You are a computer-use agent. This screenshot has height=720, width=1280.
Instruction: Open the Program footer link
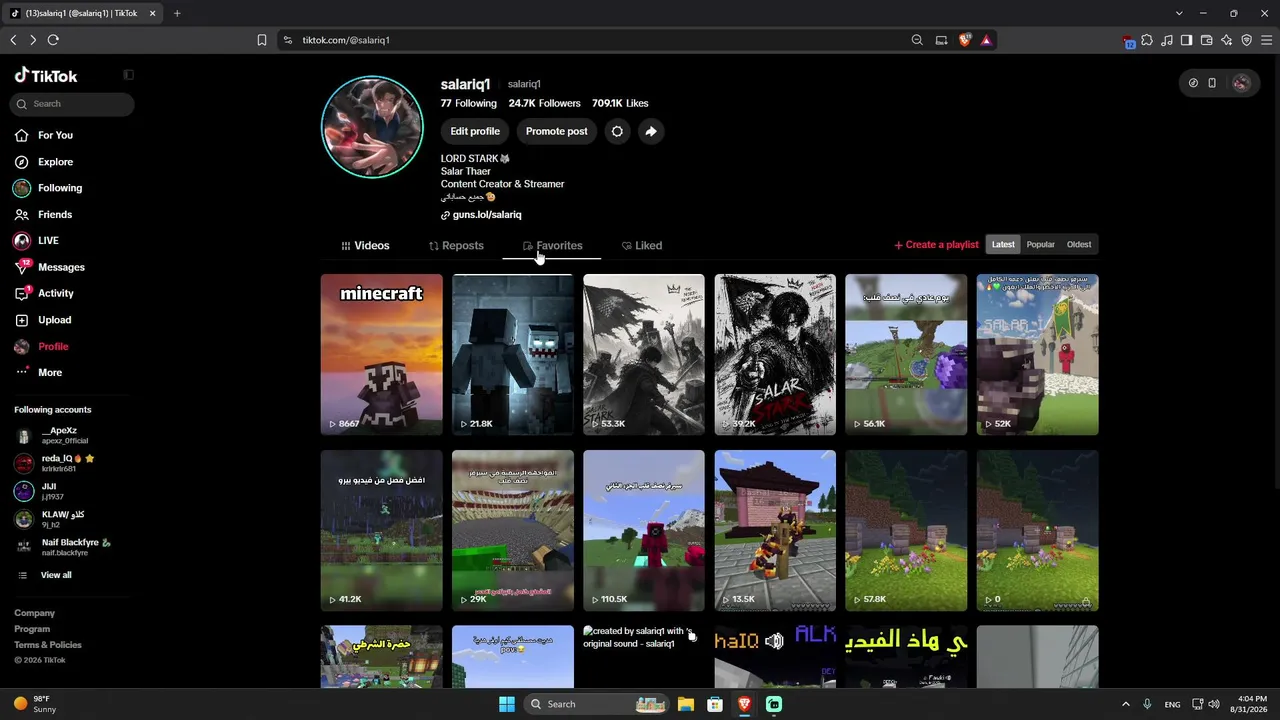(x=32, y=629)
